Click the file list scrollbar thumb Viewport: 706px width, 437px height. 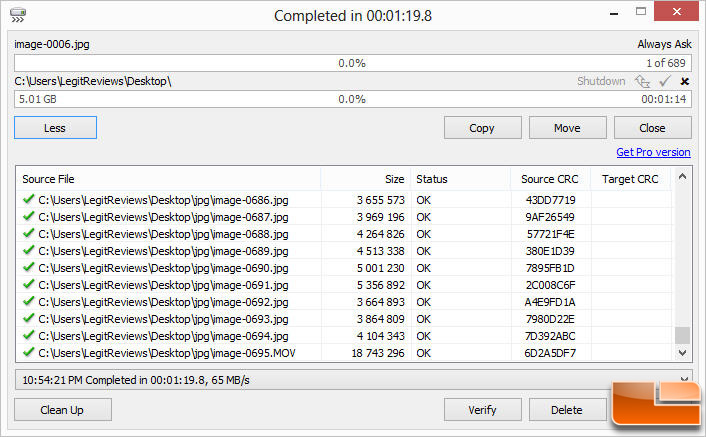pos(683,335)
